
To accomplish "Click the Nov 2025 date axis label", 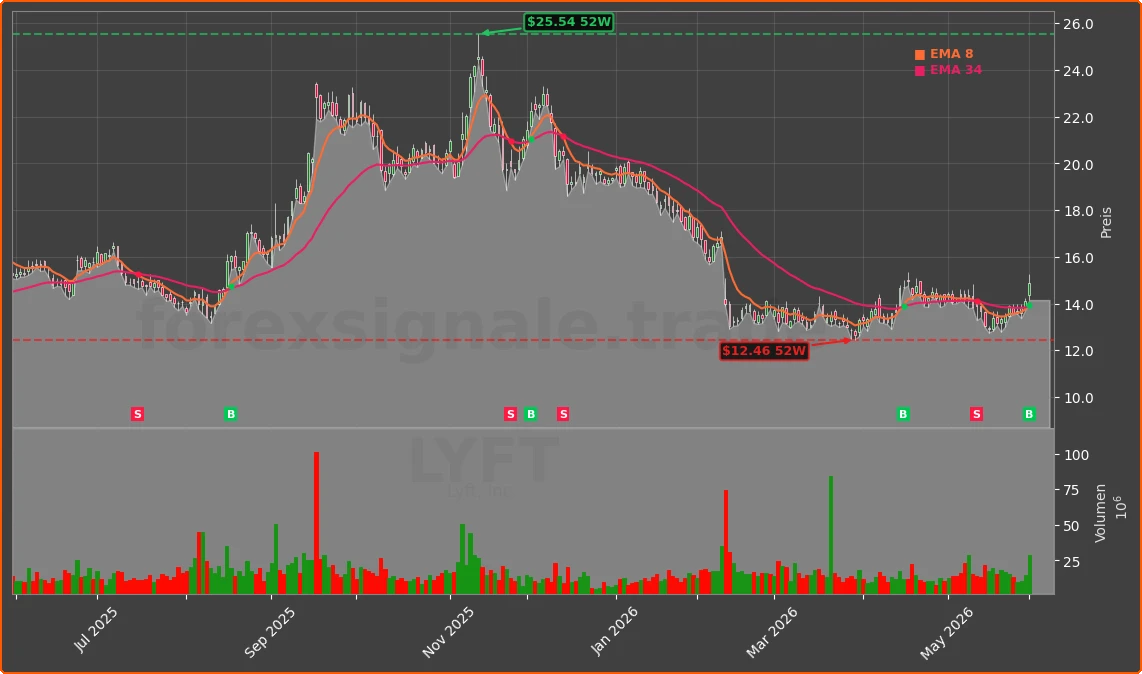I will pyautogui.click(x=448, y=632).
